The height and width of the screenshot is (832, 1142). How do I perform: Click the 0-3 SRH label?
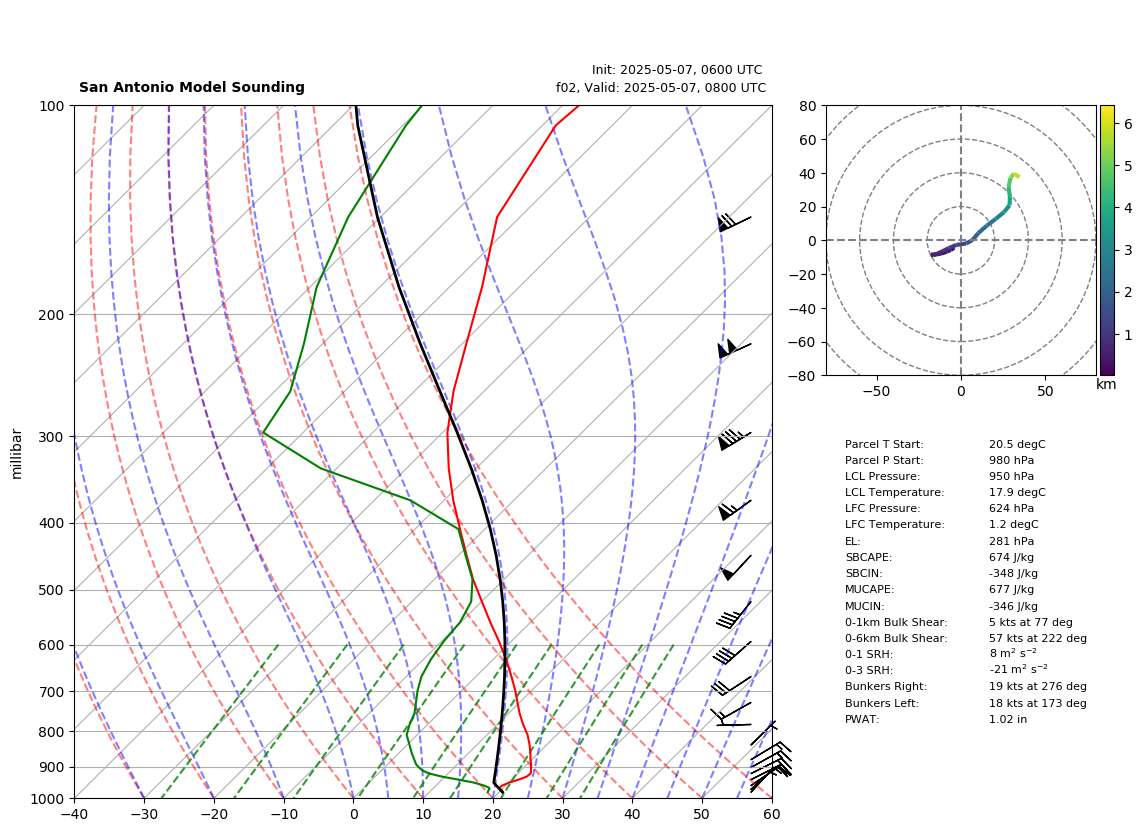868,670
